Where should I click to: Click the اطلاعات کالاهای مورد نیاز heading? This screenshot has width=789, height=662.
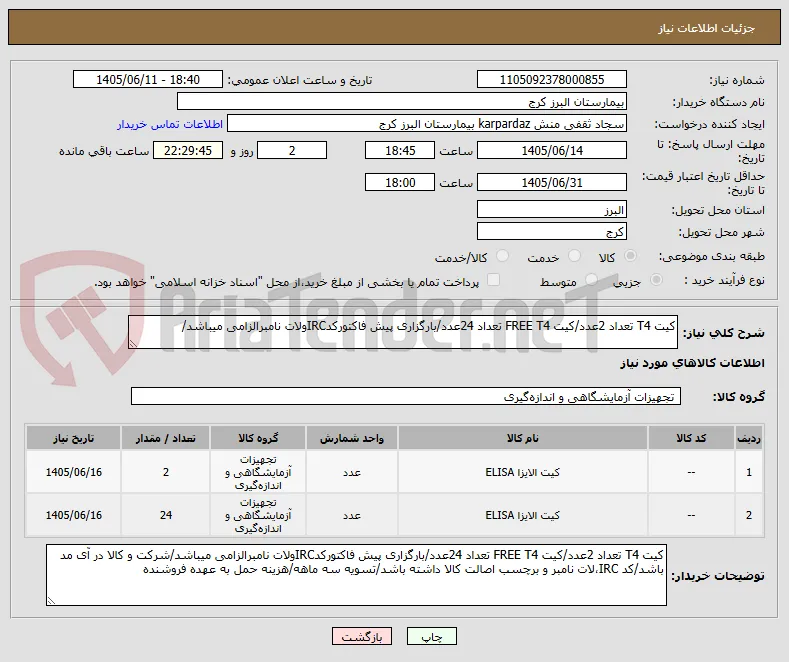pyautogui.click(x=692, y=363)
